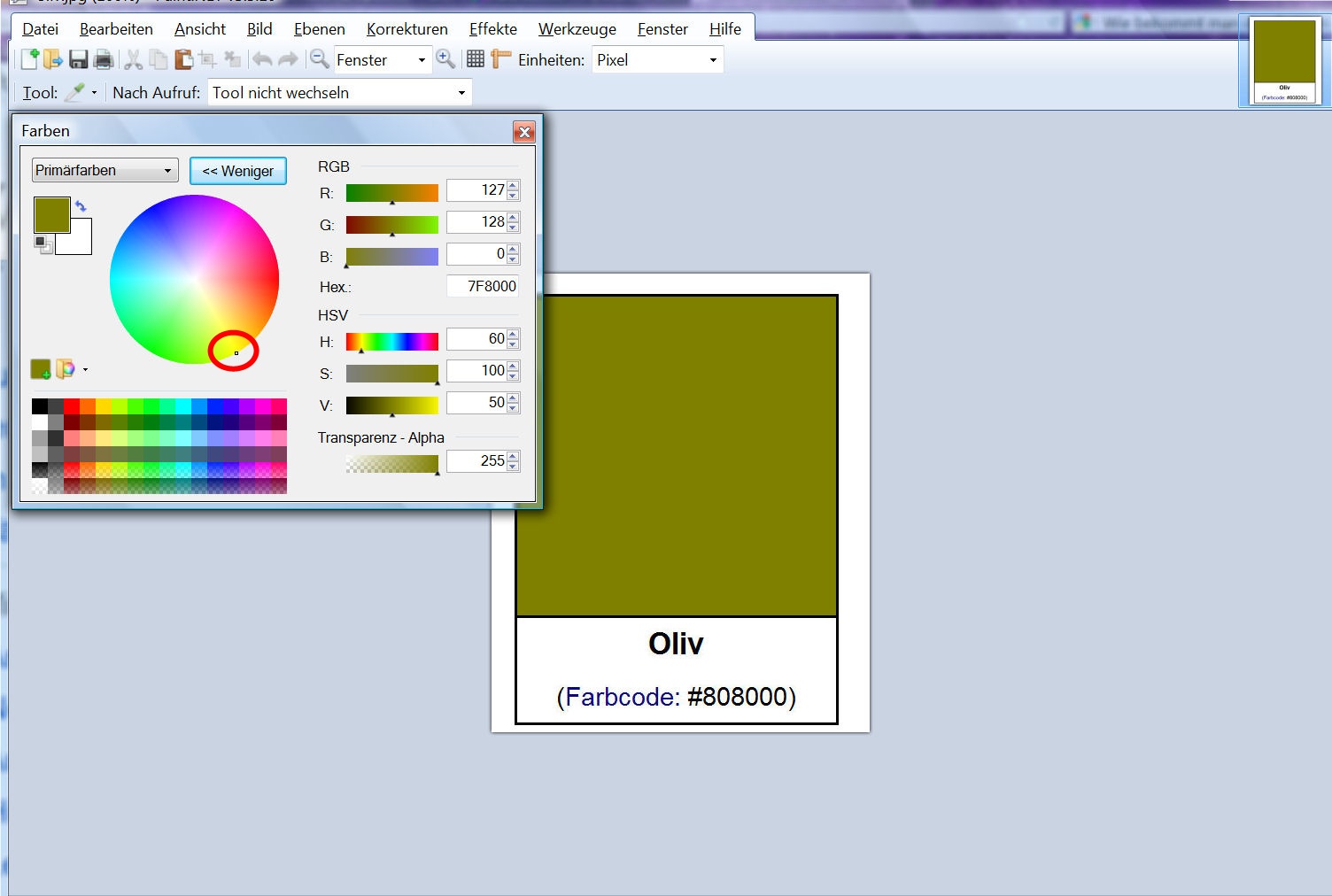Swap primary and secondary colors arrow

coord(81,206)
